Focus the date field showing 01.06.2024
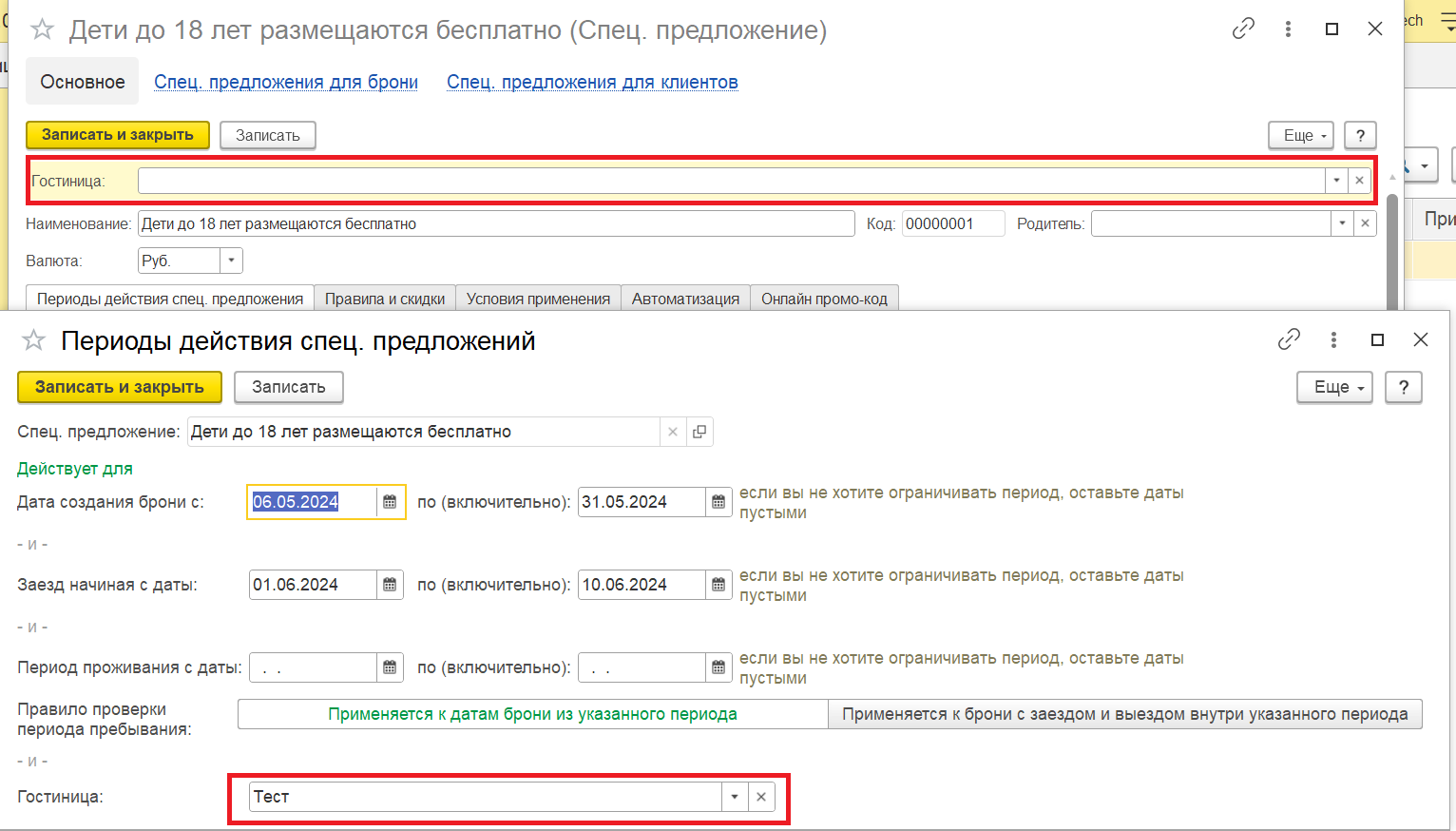This screenshot has width=1456, height=831. coord(314,585)
